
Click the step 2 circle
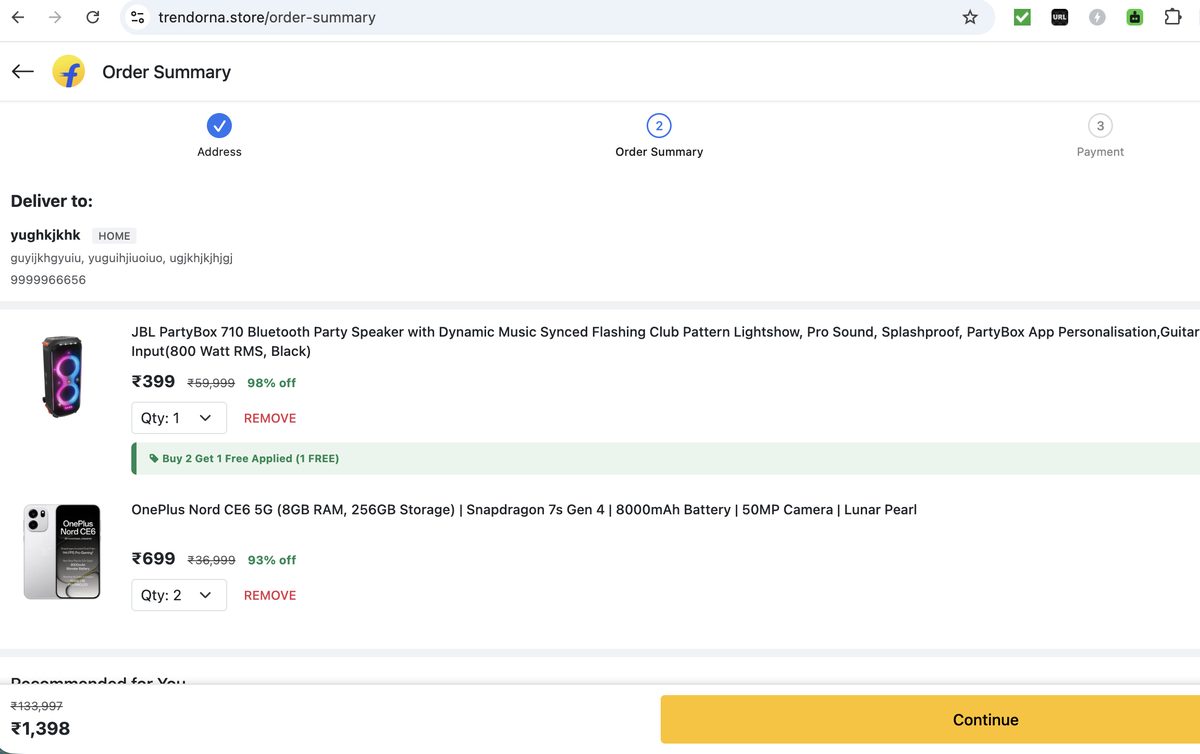click(x=659, y=125)
